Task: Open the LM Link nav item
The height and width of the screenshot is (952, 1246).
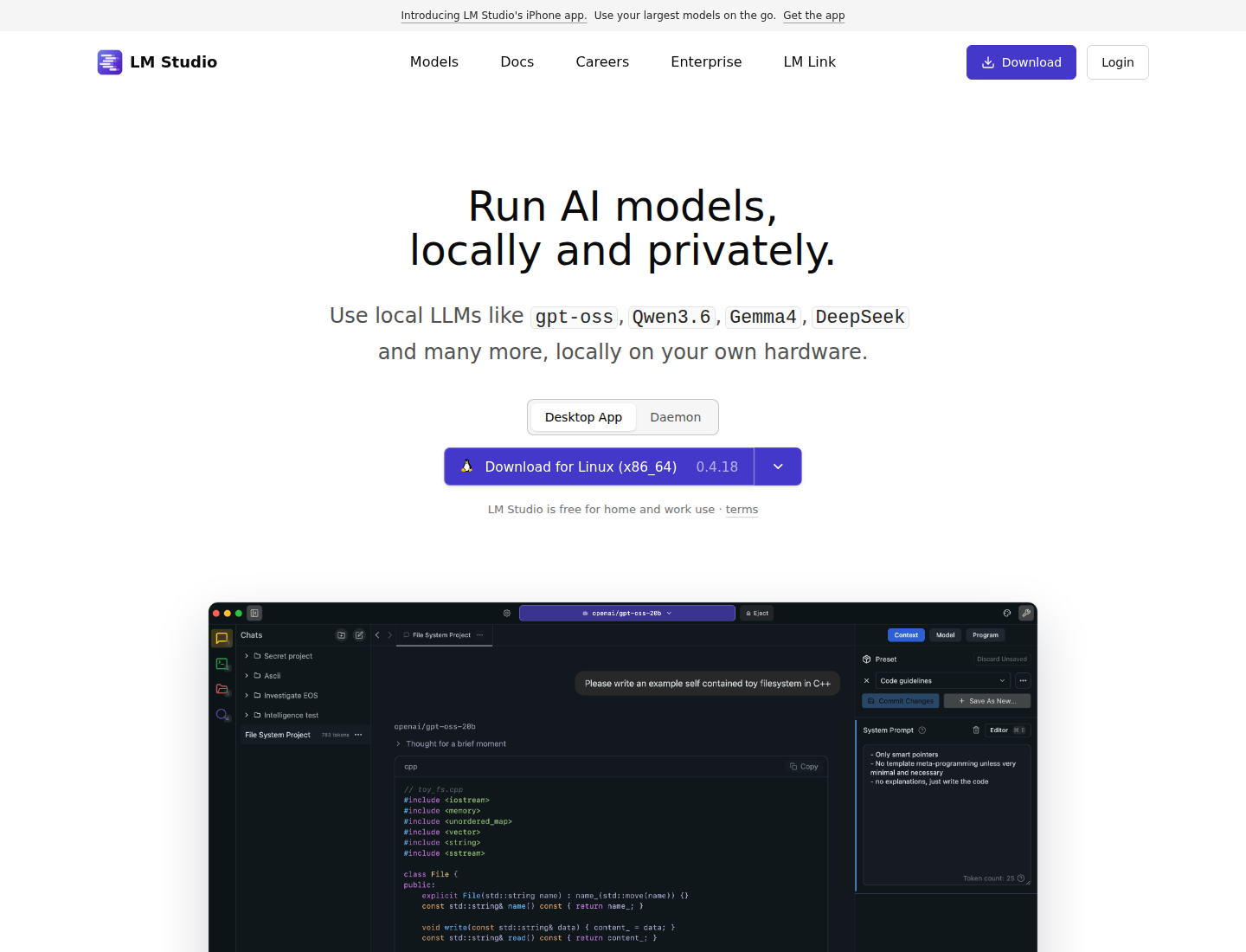Action: coord(810,62)
